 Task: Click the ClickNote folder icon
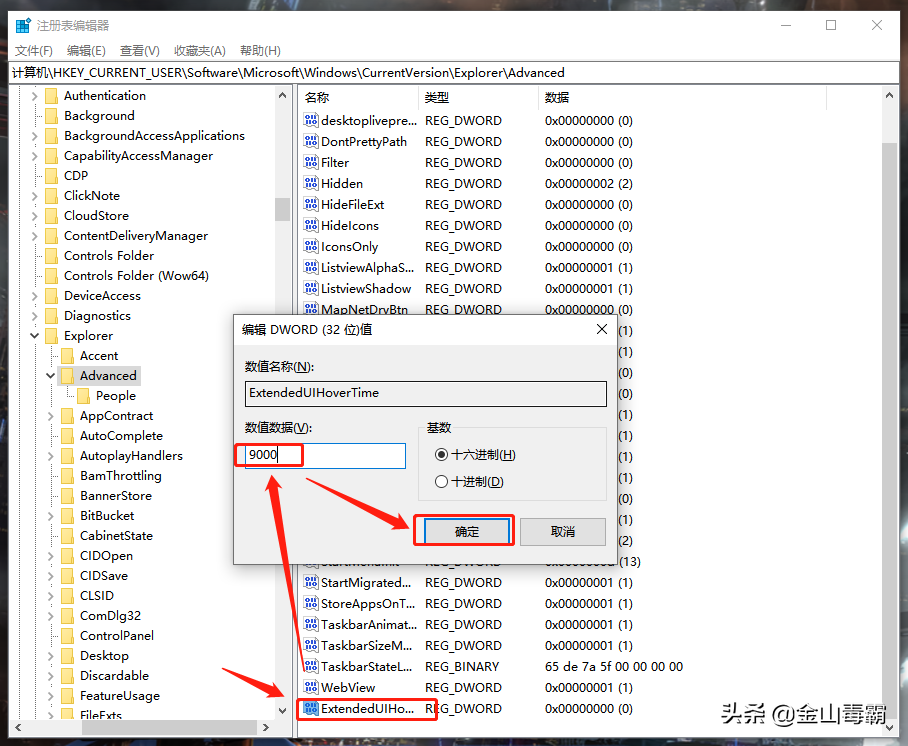pos(52,196)
